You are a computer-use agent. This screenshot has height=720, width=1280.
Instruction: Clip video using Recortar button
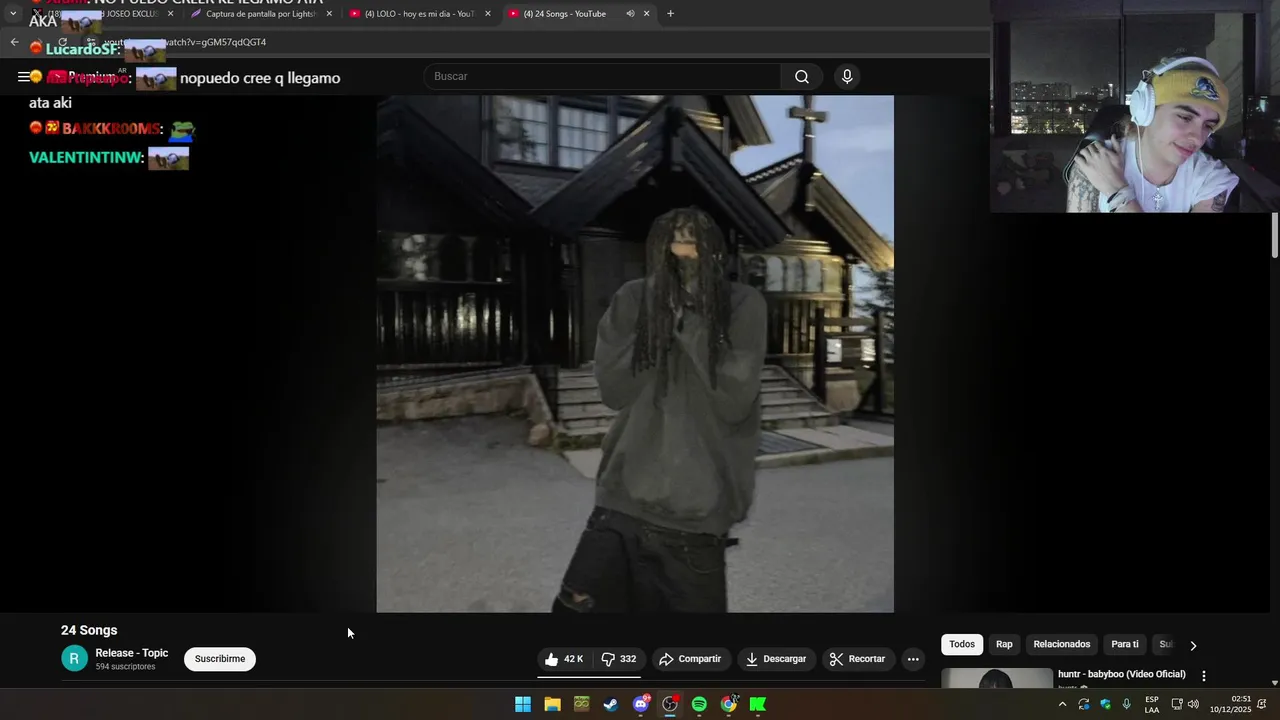tap(858, 659)
